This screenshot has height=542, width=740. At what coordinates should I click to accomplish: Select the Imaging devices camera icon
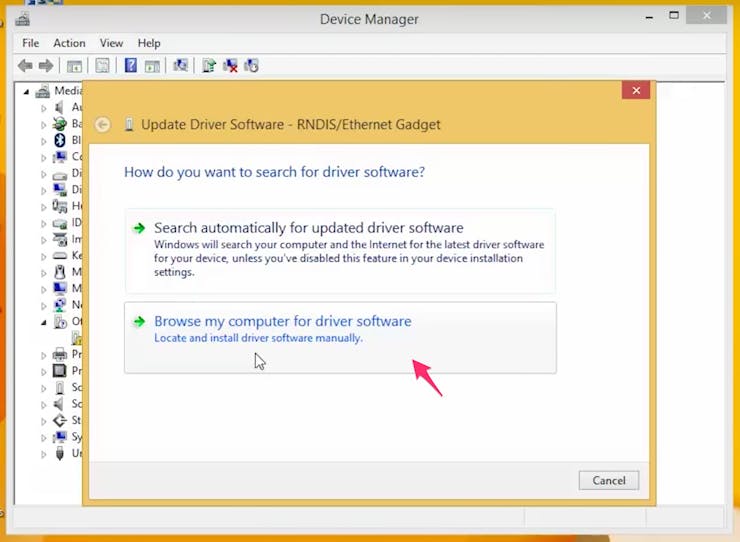tap(59, 239)
